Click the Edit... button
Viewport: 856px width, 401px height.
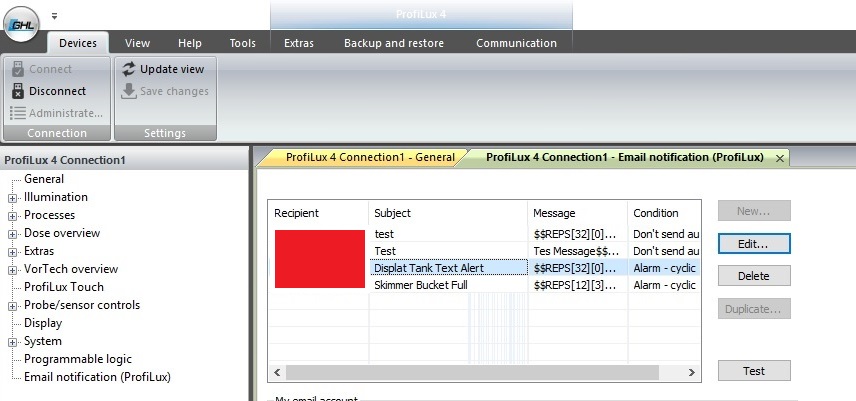tap(754, 244)
